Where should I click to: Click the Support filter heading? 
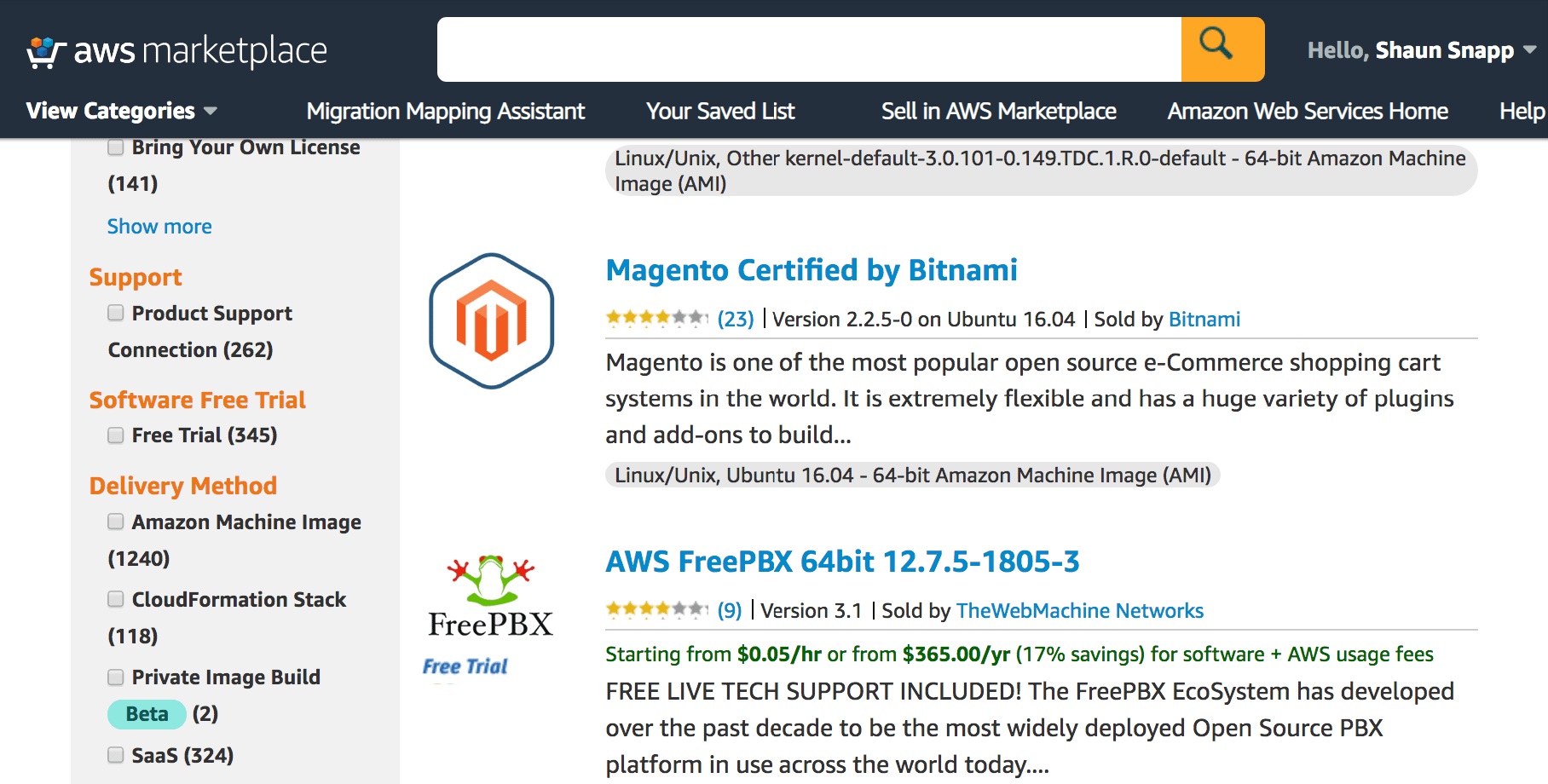pyautogui.click(x=136, y=278)
